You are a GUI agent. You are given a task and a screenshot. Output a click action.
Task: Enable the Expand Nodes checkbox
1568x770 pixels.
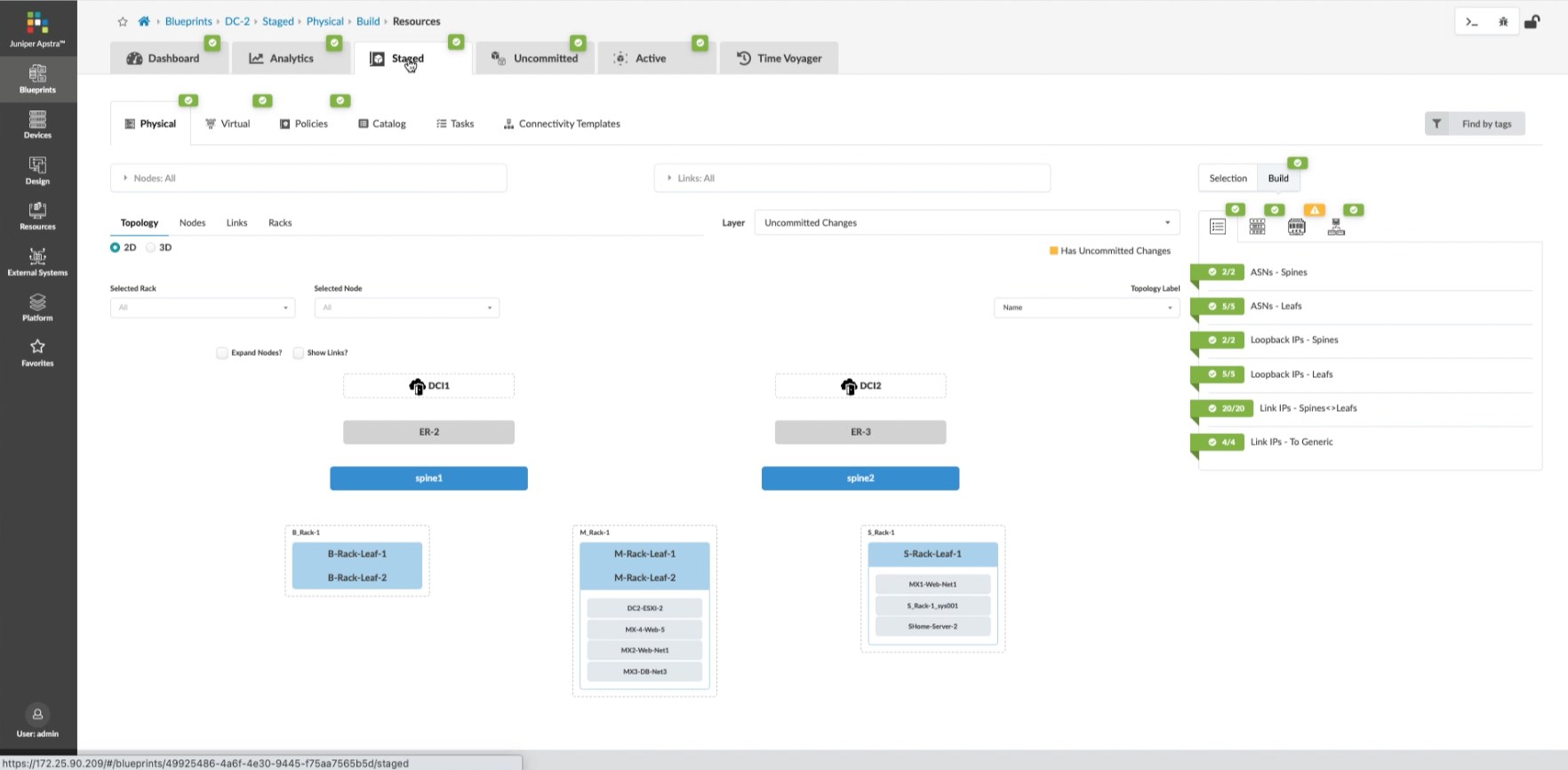(x=222, y=353)
